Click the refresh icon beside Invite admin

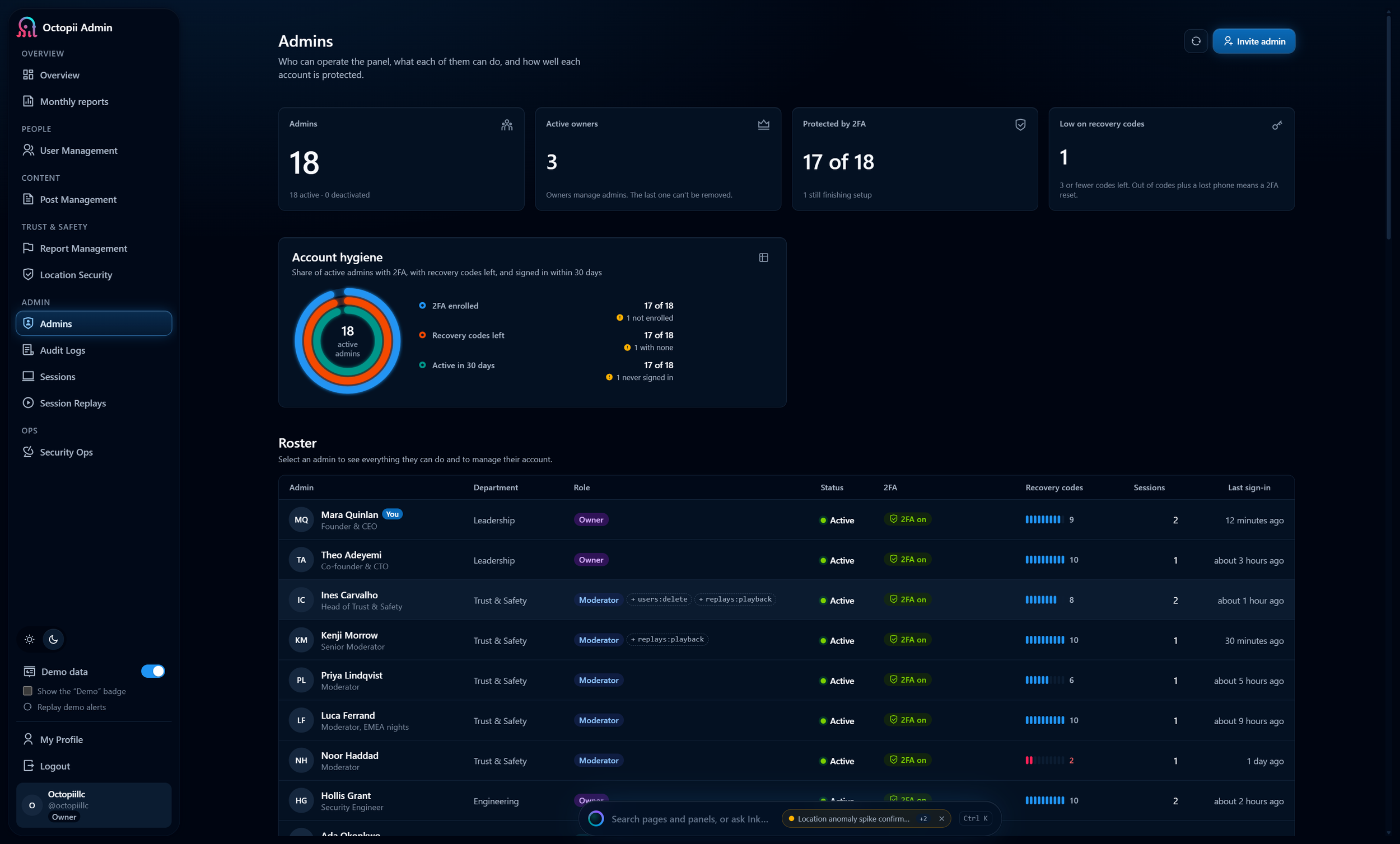[x=1196, y=41]
